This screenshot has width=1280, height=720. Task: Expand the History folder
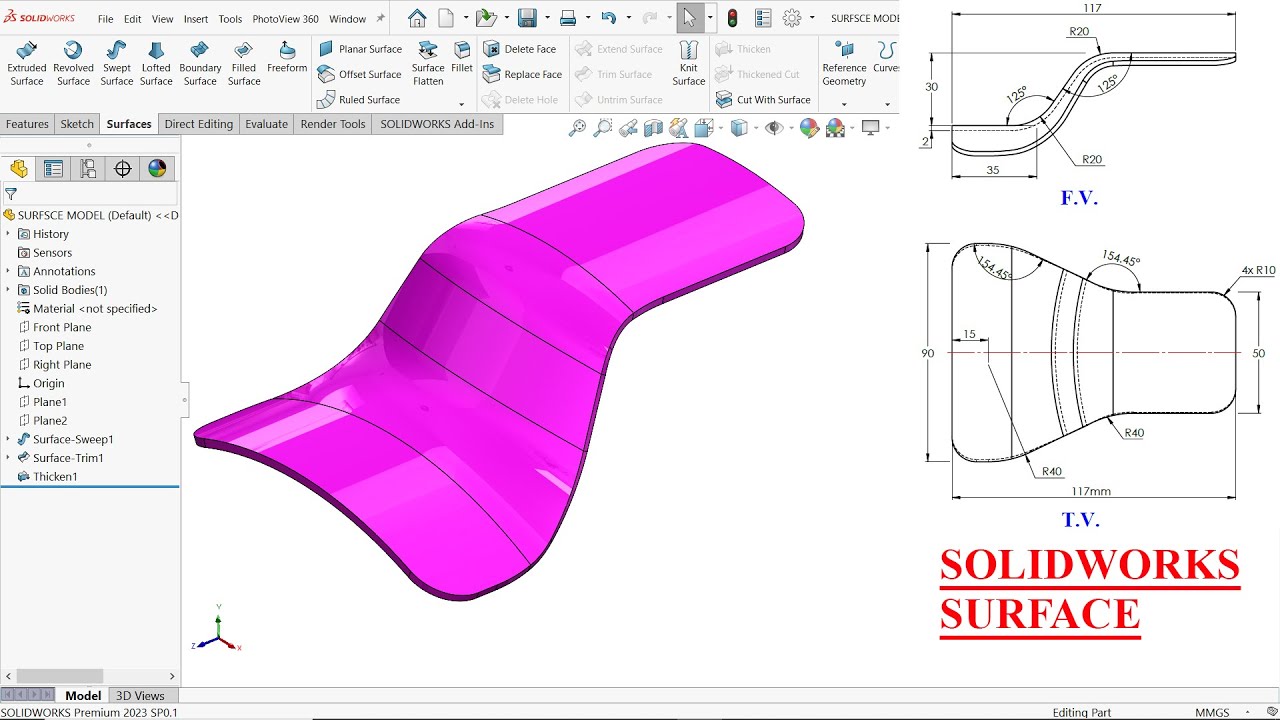(8, 234)
